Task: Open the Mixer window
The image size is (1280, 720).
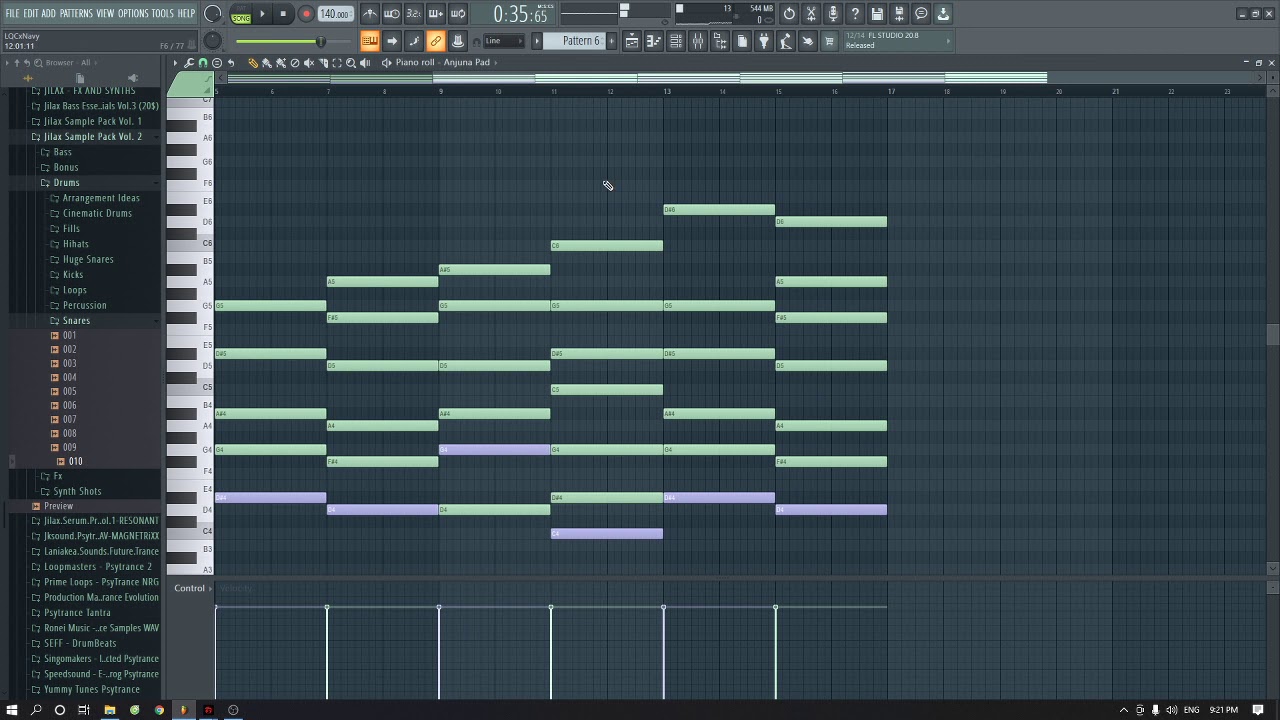Action: point(698,41)
